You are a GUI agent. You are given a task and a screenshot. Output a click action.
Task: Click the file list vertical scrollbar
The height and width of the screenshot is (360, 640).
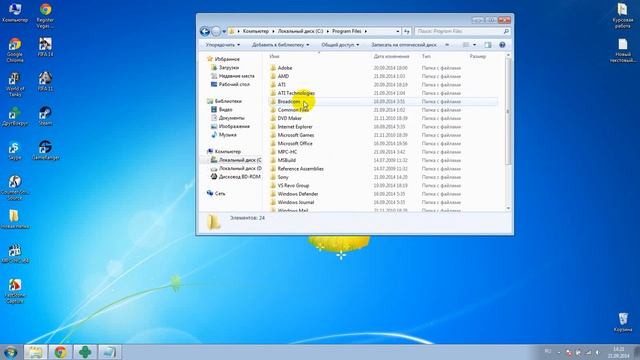(x=508, y=112)
